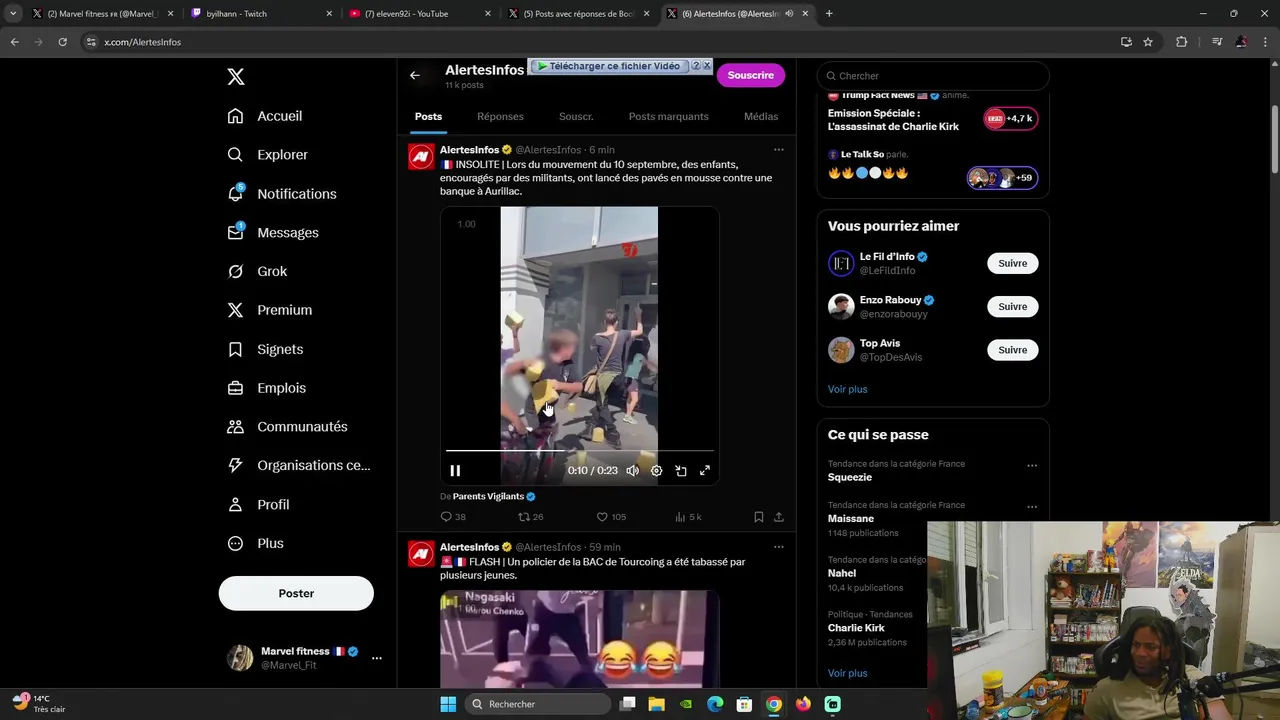Click Voir plus under Vous pourriez aimer

[x=847, y=389]
